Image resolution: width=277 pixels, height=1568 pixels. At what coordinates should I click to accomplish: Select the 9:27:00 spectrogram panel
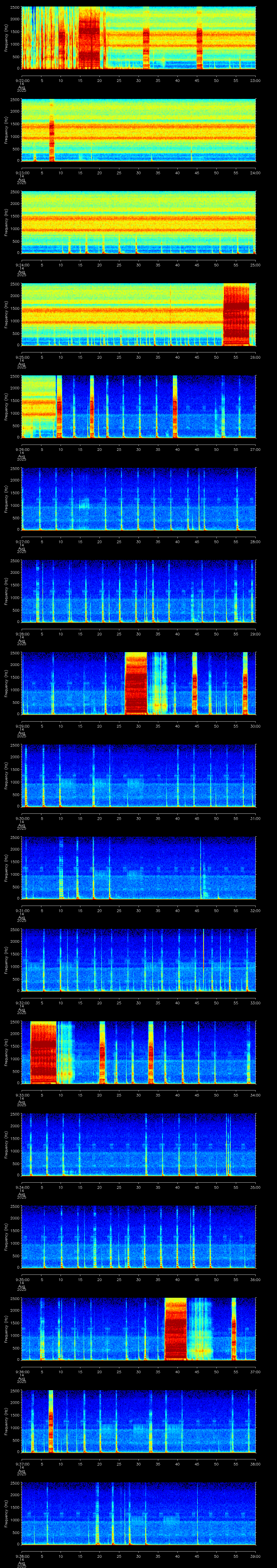pyautogui.click(x=139, y=499)
